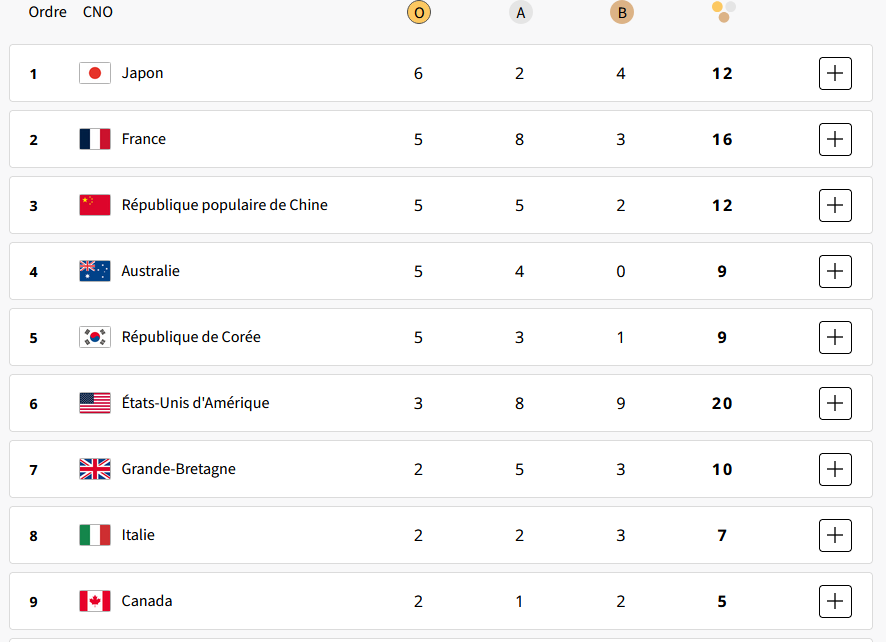This screenshot has width=886, height=642.
Task: Open the plus button for Grande-Bretagne
Action: (x=835, y=469)
